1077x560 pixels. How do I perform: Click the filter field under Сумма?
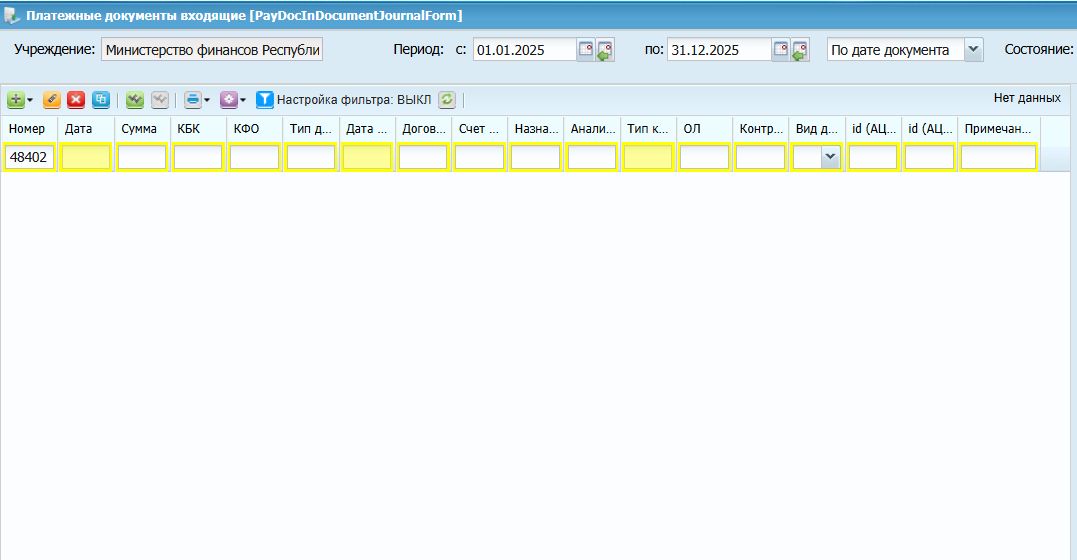[x=142, y=157]
